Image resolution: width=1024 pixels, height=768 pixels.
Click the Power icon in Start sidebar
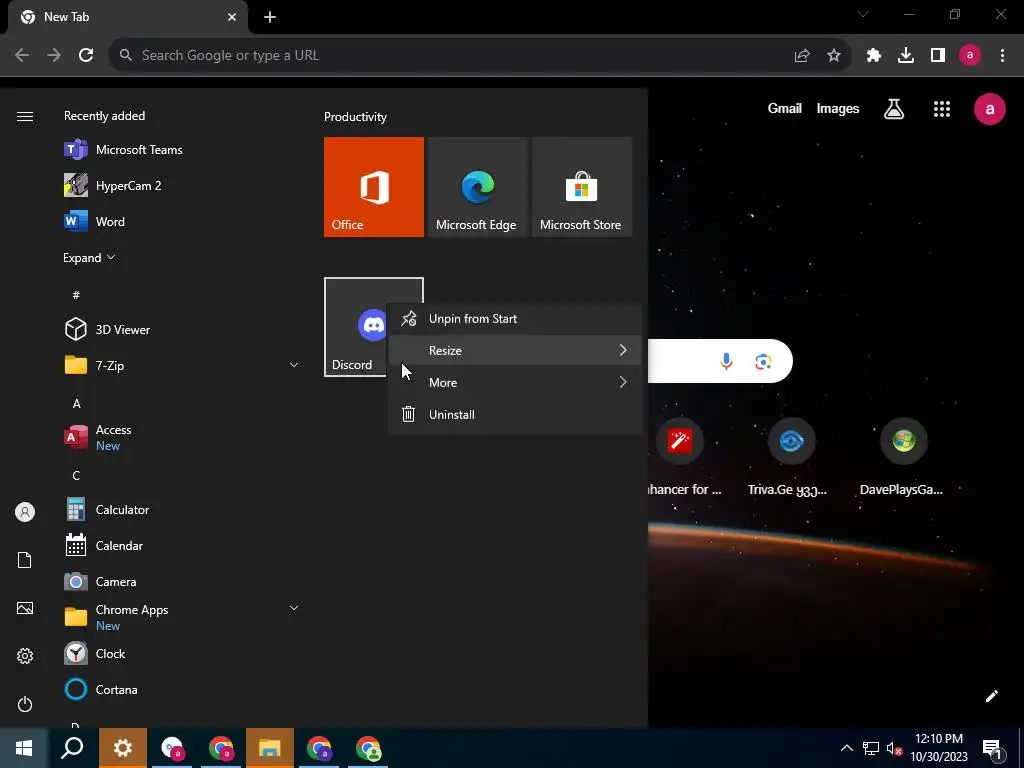point(25,704)
